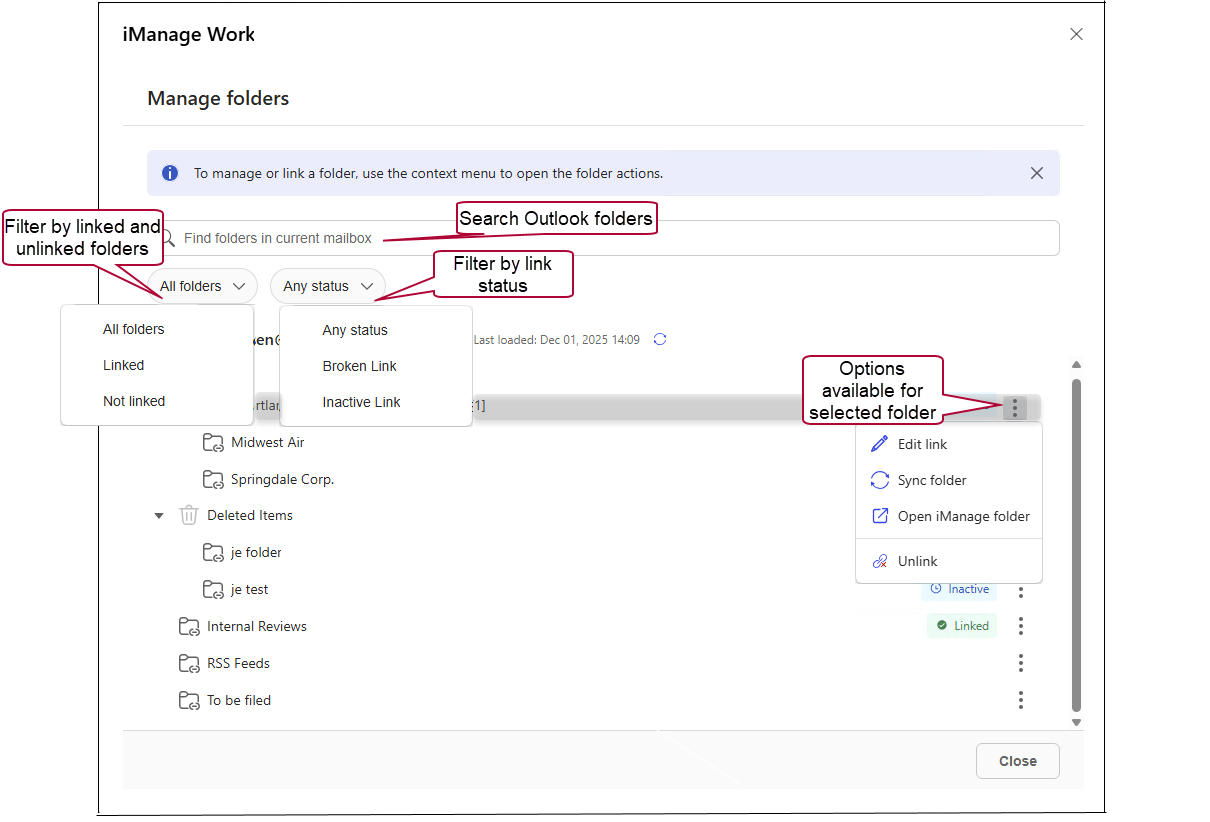The image size is (1210, 822).
Task: Click the refresh icon beside Last loaded
Action: (660, 339)
